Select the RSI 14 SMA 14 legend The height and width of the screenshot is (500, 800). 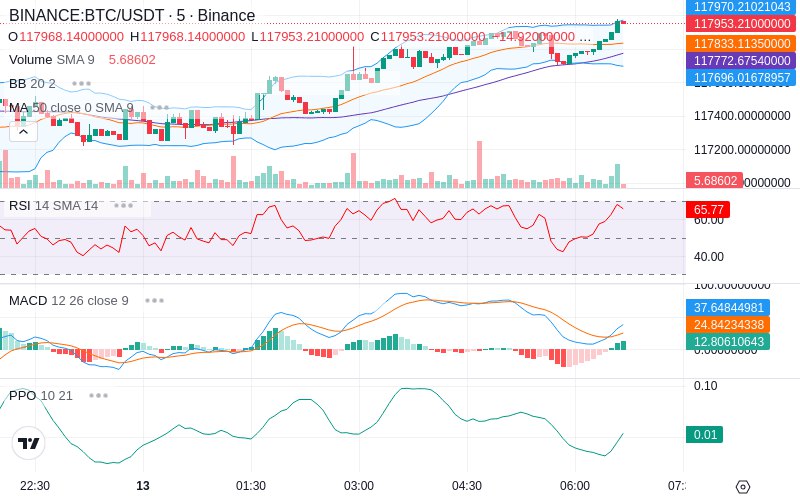click(54, 206)
